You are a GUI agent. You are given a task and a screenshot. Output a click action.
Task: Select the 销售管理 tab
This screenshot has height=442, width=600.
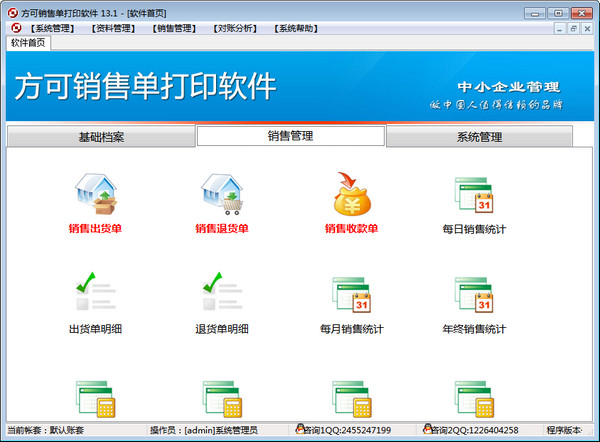(x=290, y=135)
